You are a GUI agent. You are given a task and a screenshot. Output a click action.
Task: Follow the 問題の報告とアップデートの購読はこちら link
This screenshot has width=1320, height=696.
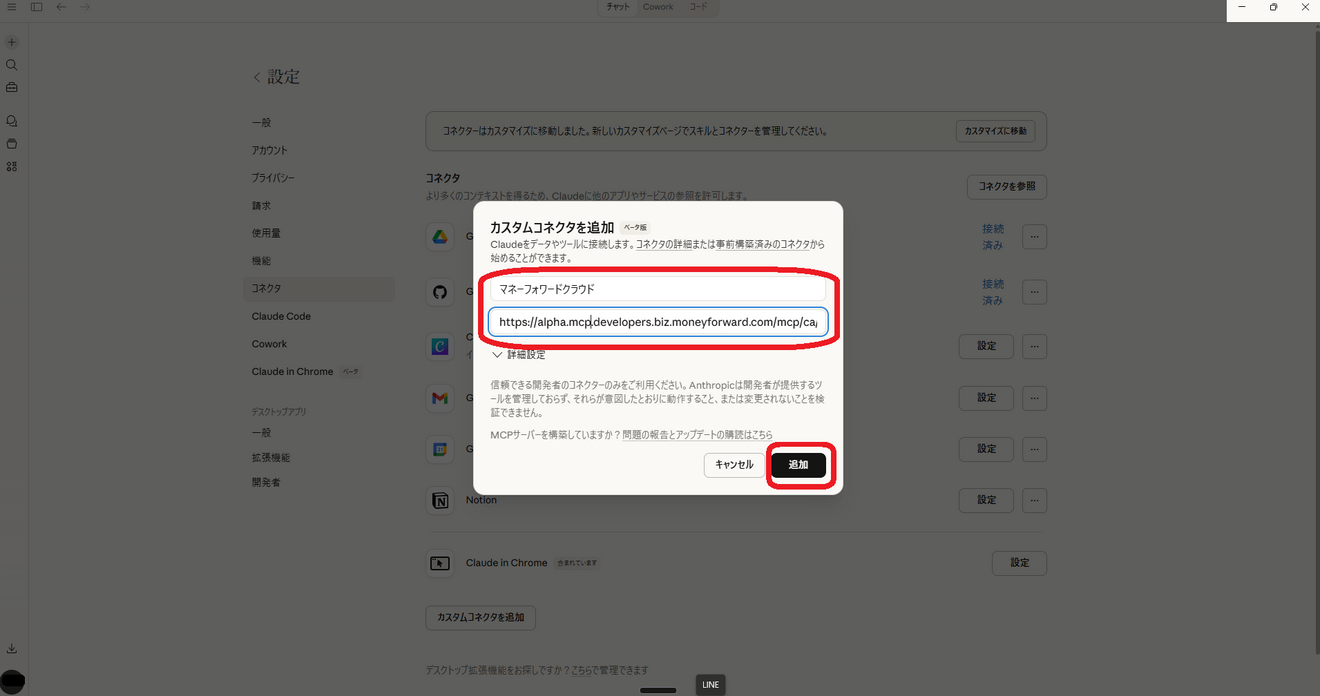pos(697,435)
